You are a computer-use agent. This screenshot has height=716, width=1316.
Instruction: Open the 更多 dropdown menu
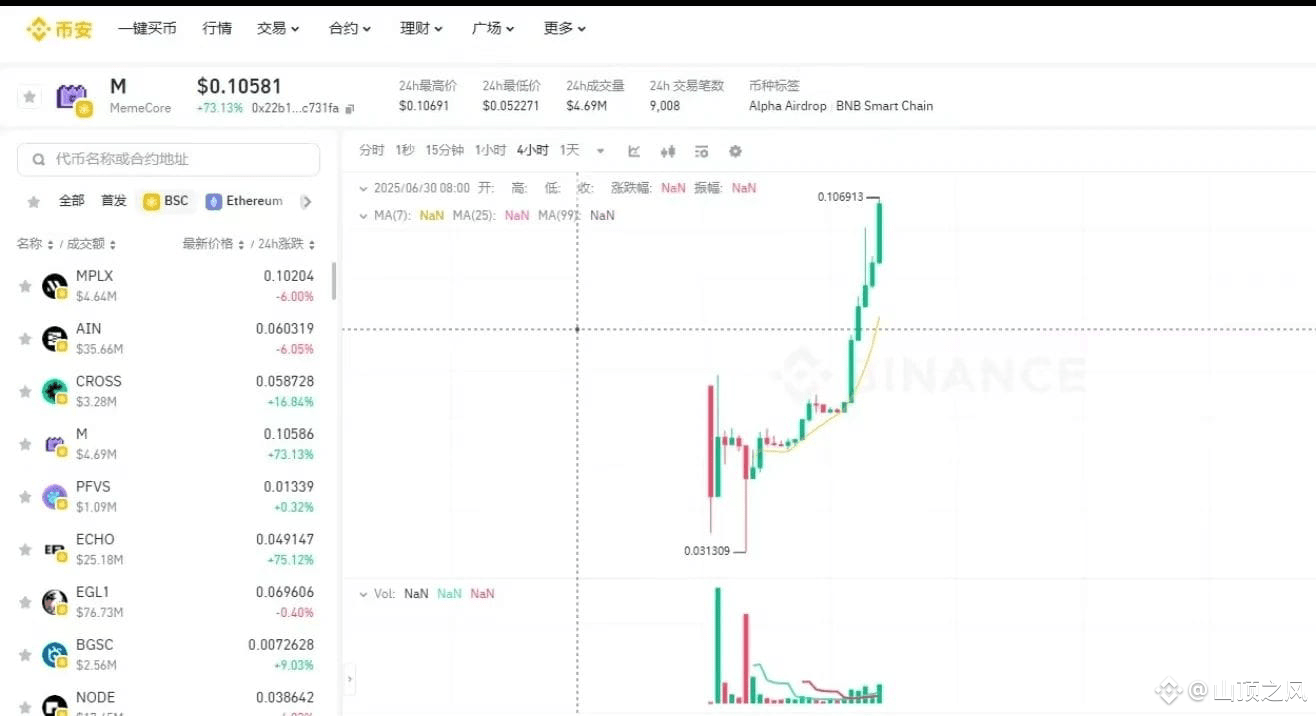coord(565,29)
